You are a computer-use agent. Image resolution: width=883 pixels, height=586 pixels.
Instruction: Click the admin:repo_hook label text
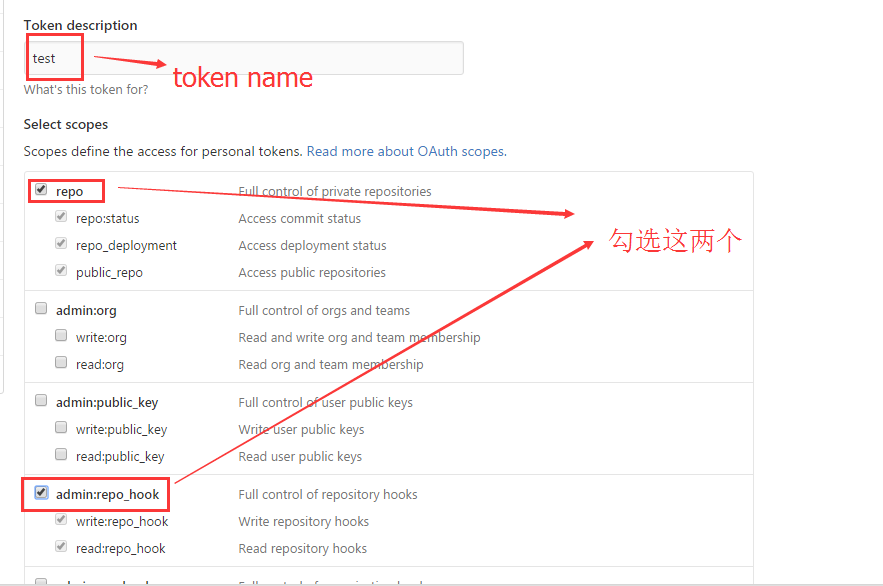coord(108,494)
